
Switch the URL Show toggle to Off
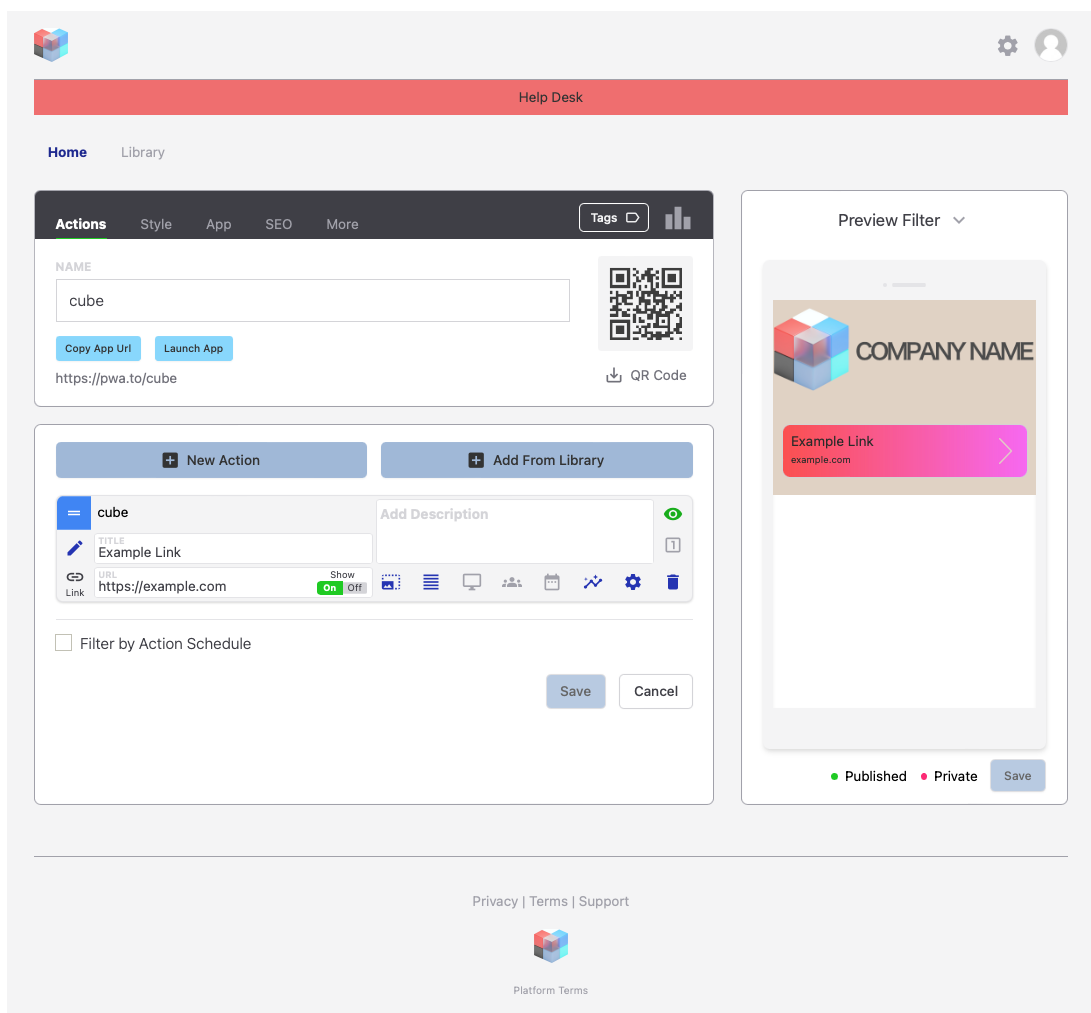(355, 588)
